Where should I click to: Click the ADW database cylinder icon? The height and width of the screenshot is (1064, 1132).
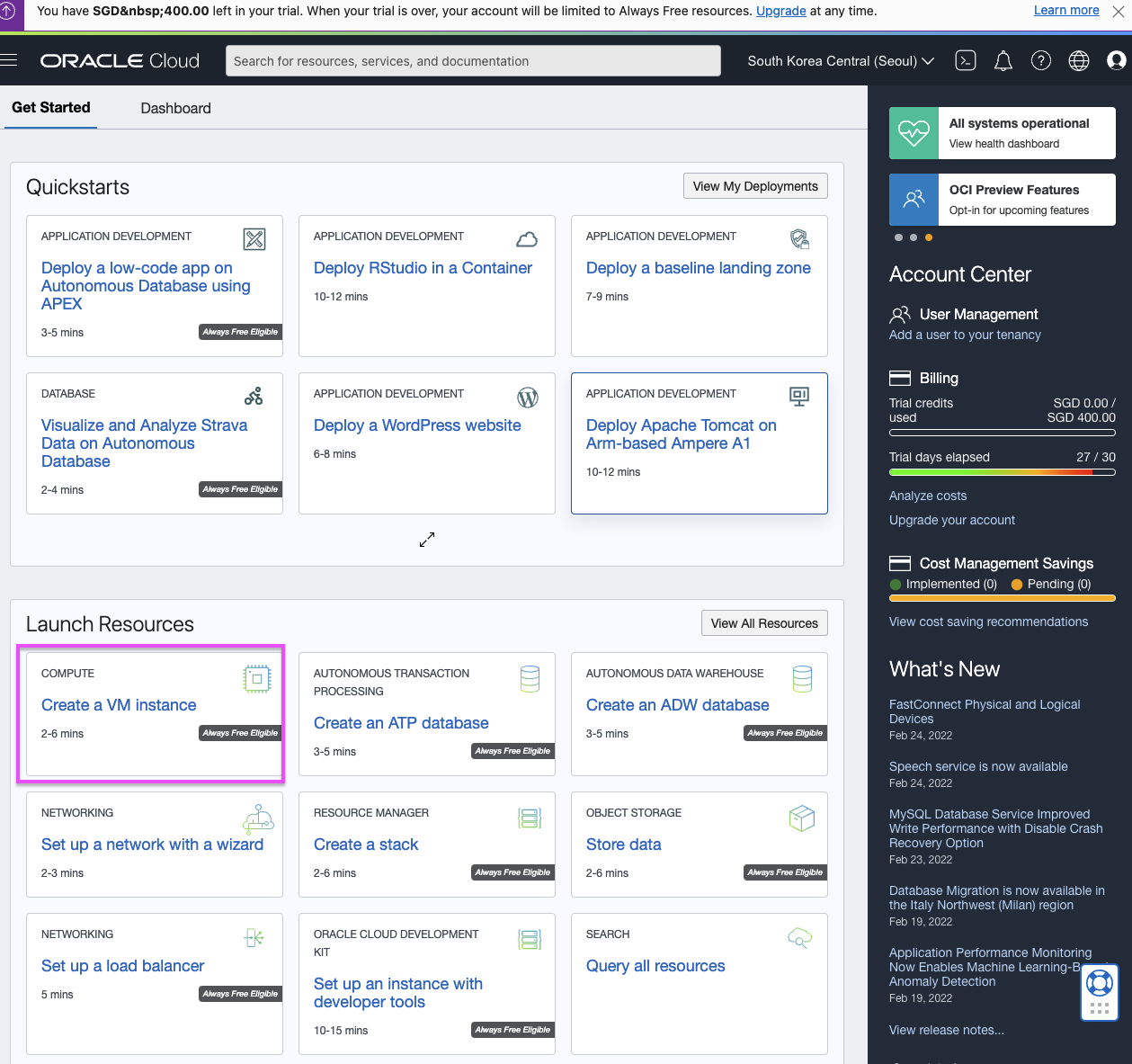(x=803, y=679)
